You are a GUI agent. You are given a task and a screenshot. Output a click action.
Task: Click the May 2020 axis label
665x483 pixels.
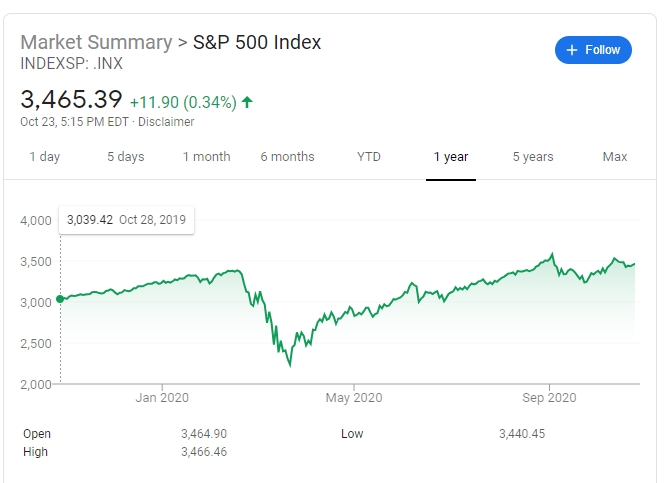tap(355, 398)
